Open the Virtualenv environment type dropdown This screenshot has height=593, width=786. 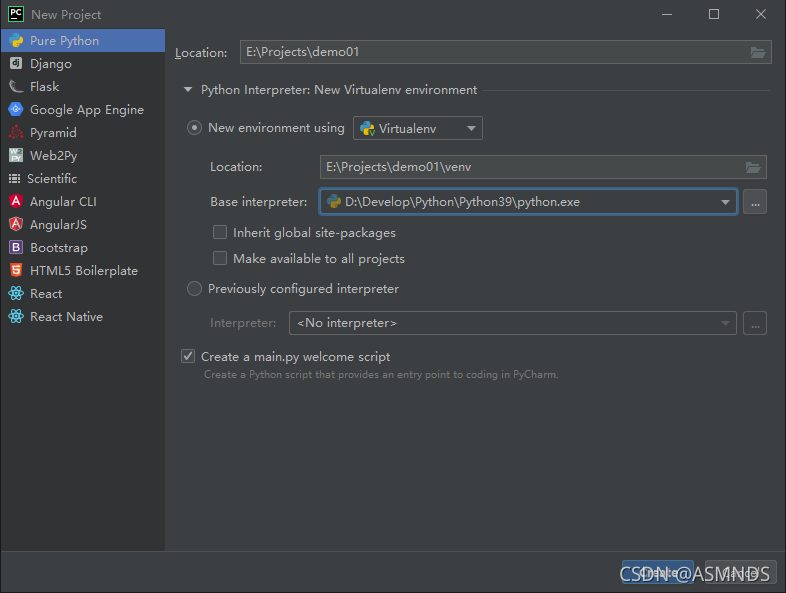[x=418, y=128]
